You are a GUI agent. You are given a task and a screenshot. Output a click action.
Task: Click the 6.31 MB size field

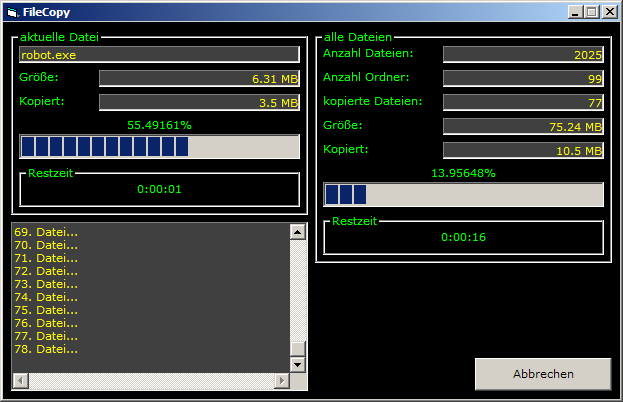(199, 78)
